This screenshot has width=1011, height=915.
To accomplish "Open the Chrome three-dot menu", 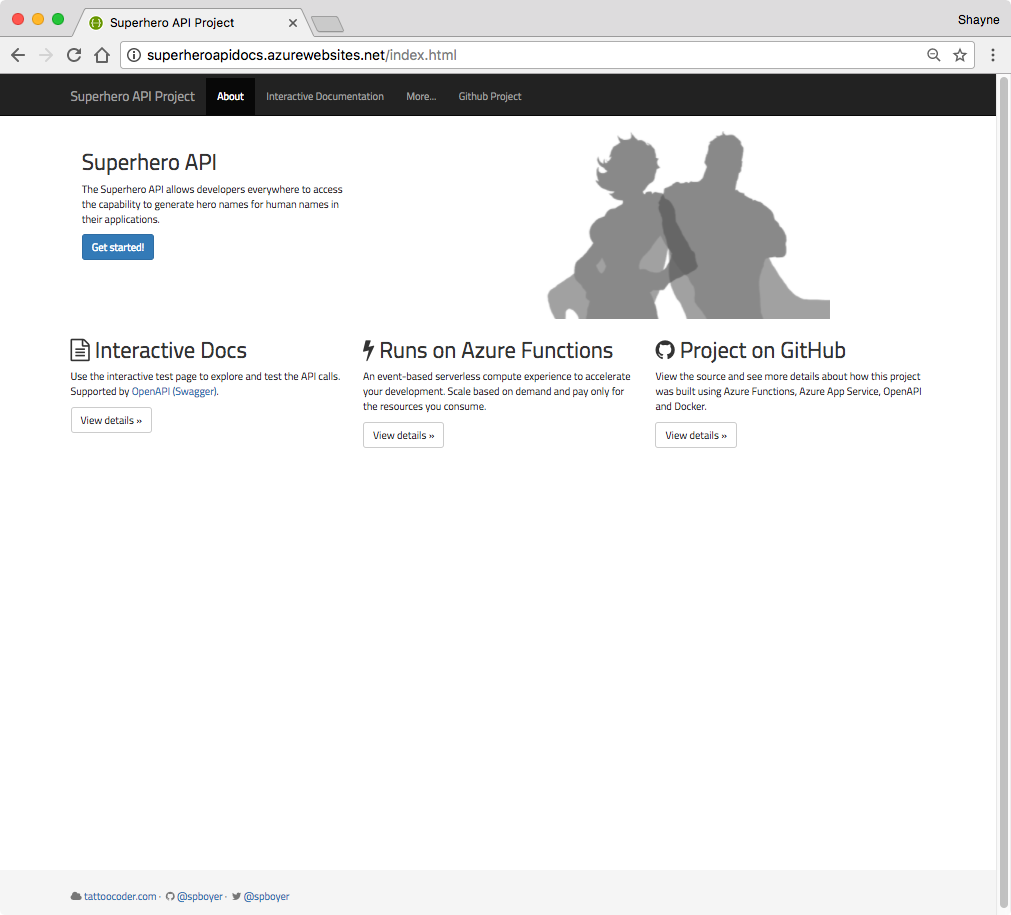I will 993,55.
